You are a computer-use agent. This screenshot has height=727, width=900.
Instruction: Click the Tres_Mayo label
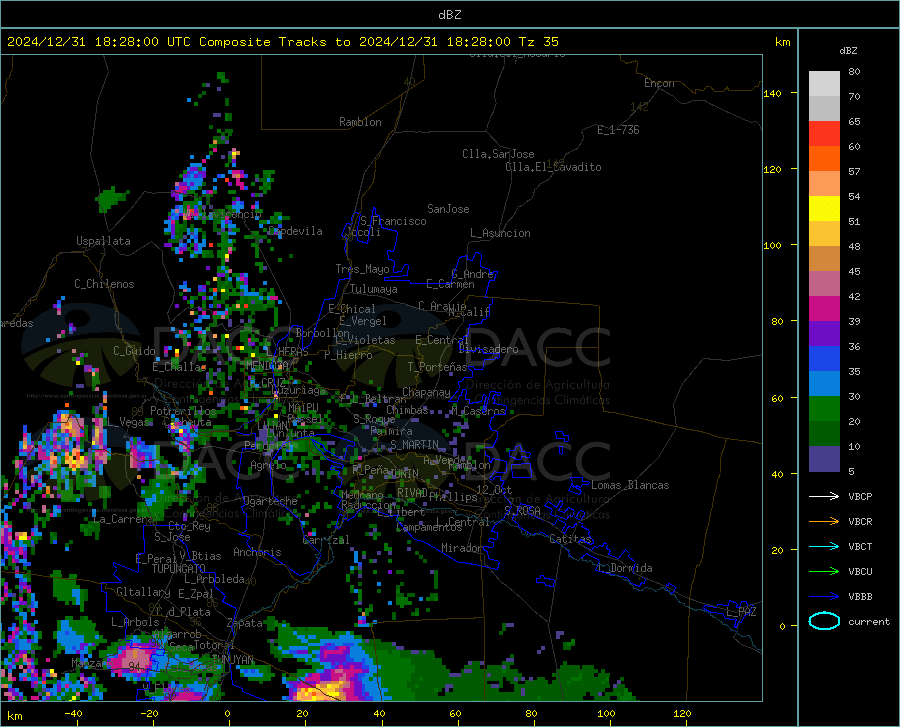click(x=362, y=269)
